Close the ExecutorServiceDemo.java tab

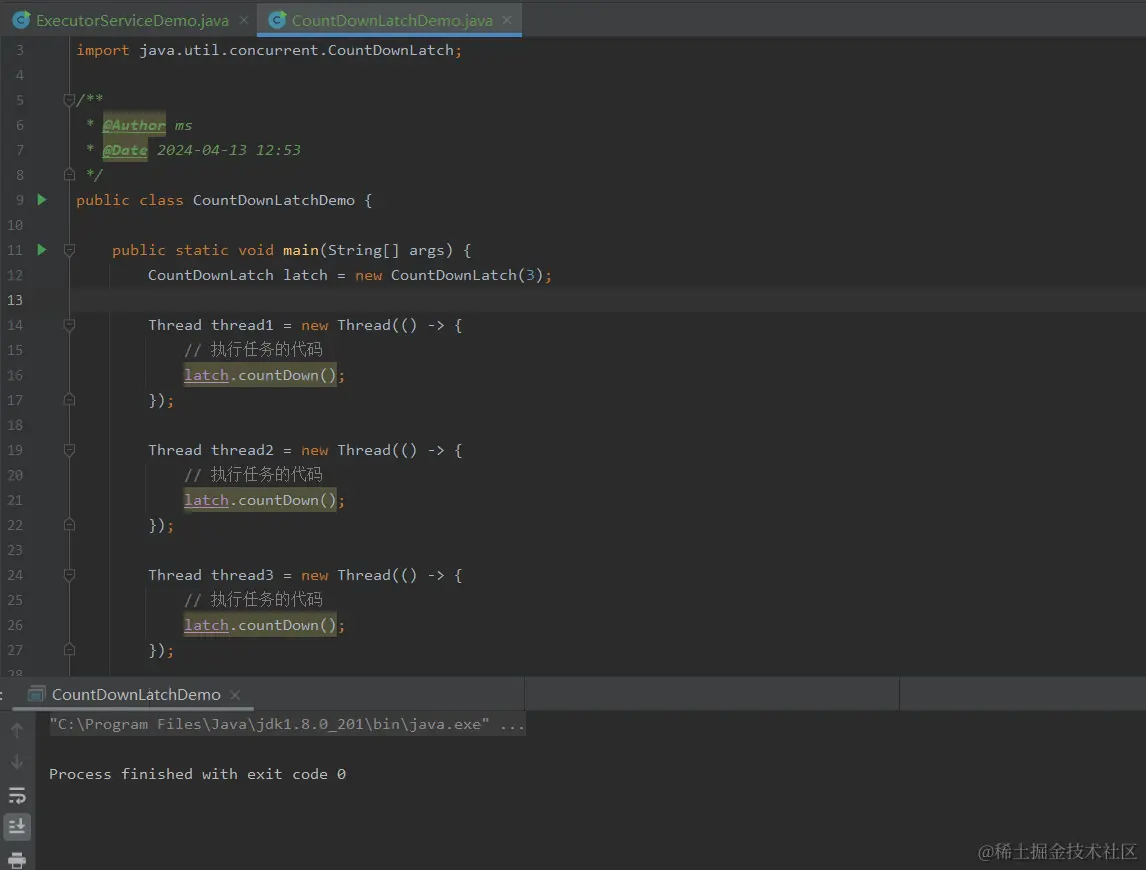click(x=244, y=20)
